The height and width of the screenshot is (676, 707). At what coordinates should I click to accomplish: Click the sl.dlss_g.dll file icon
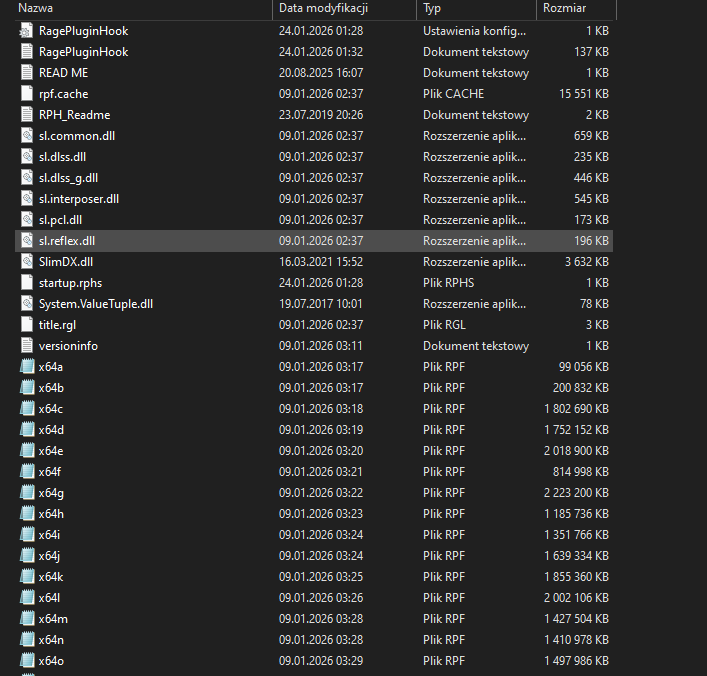pyautogui.click(x=27, y=178)
